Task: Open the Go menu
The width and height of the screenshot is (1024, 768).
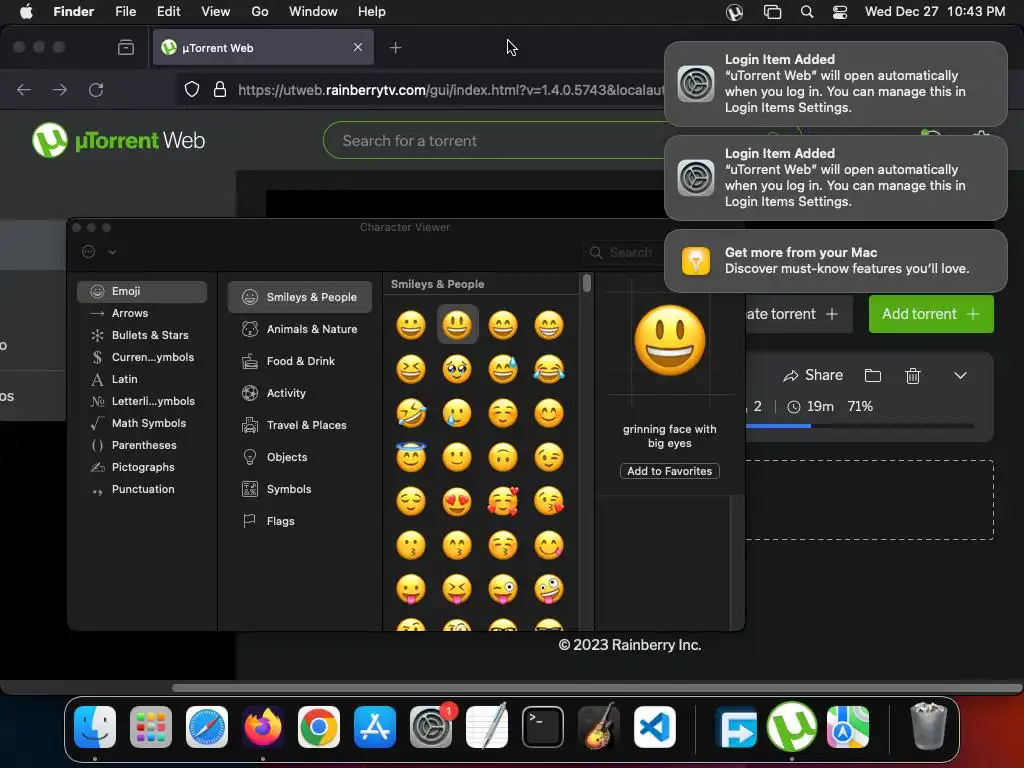Action: [x=259, y=12]
